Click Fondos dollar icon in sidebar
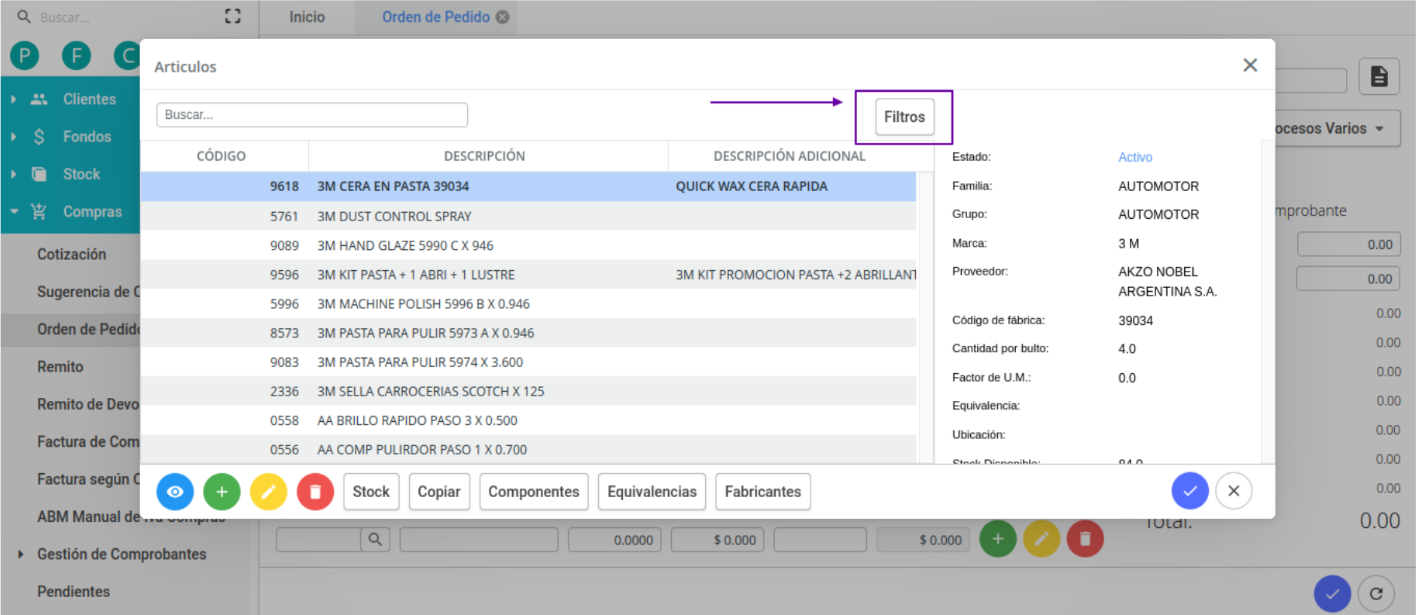Screen dimensions: 1416x615 point(39,137)
